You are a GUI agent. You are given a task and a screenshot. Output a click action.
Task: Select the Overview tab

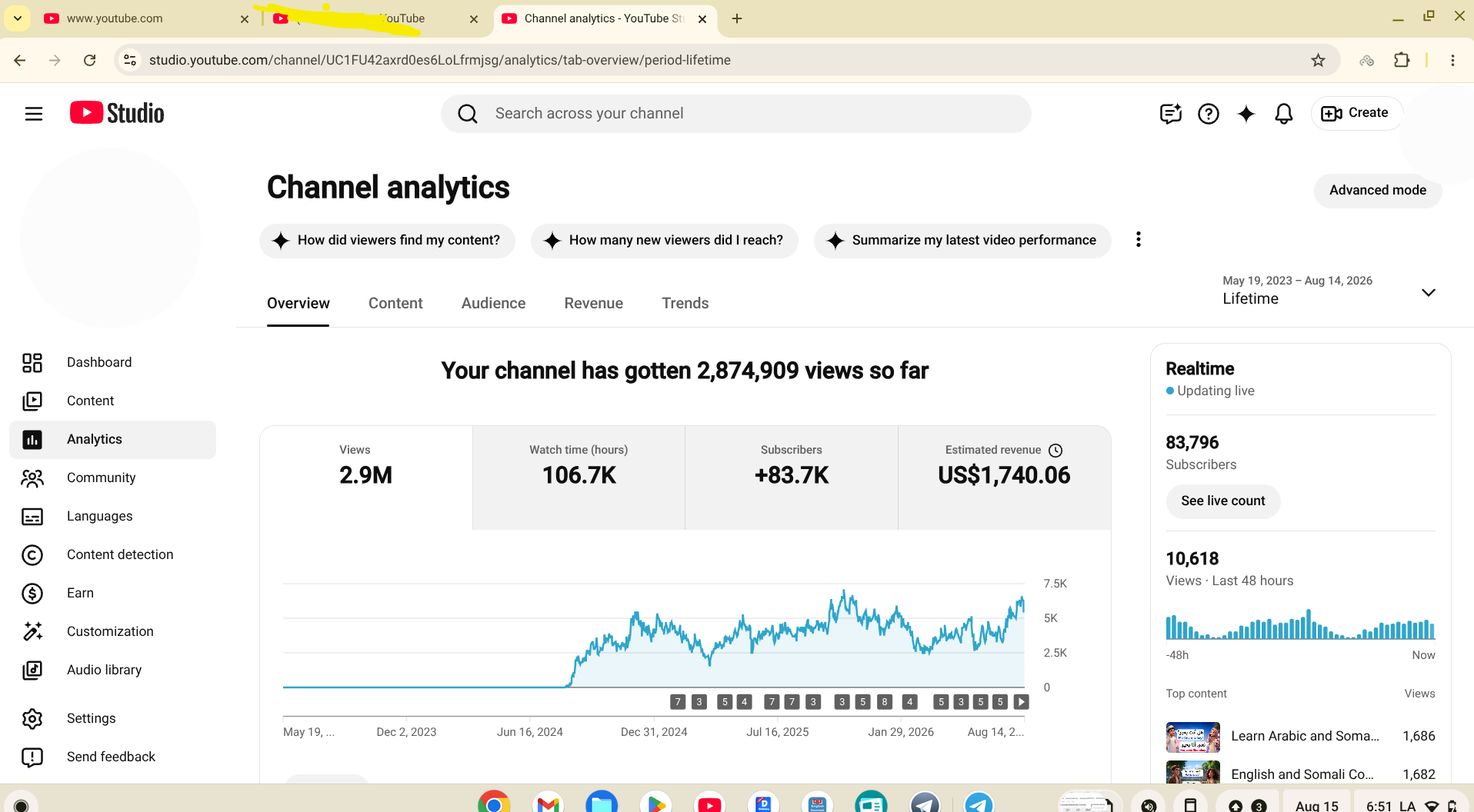pos(298,304)
